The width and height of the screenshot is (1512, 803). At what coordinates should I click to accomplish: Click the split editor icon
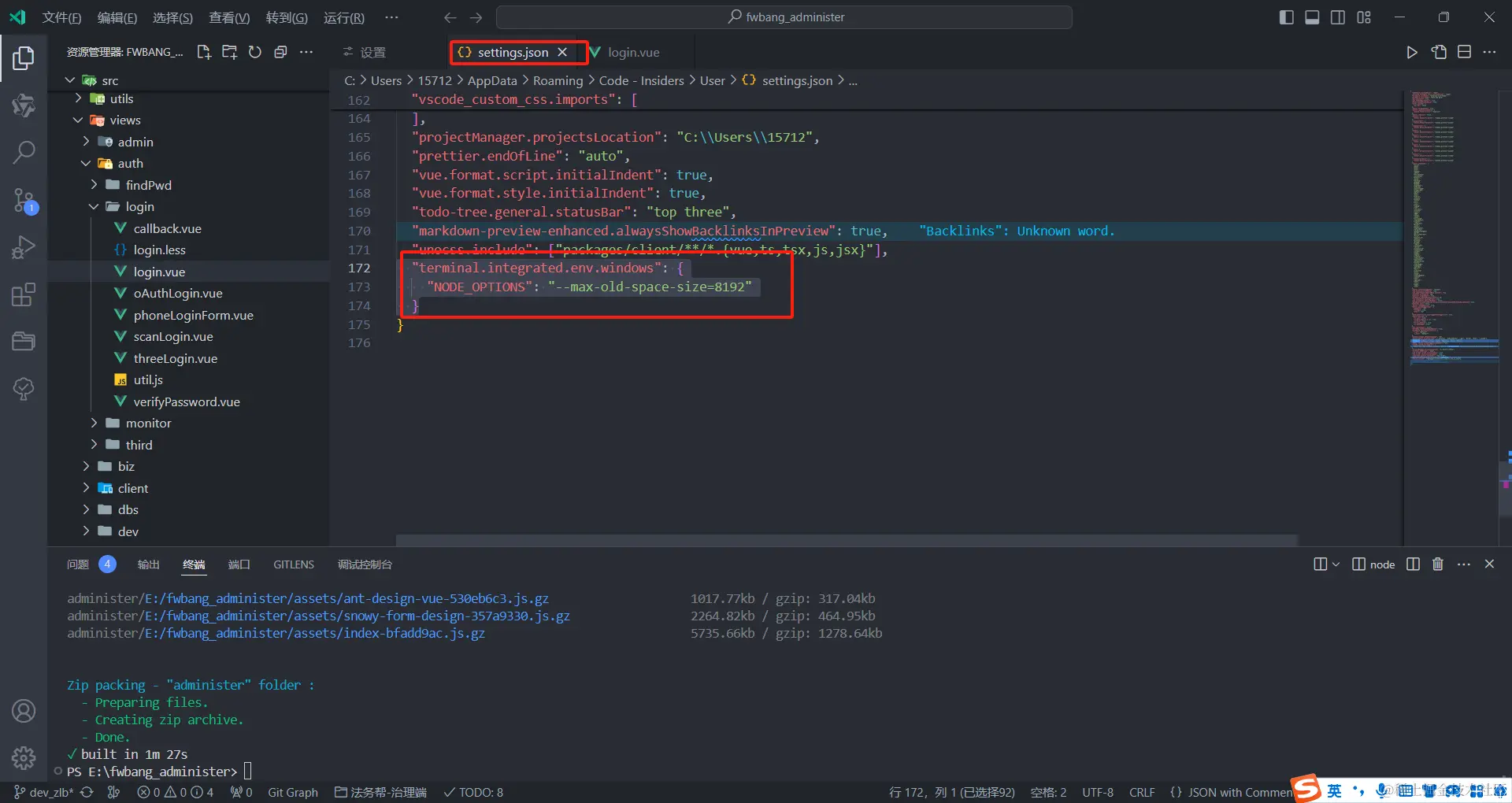1464,52
